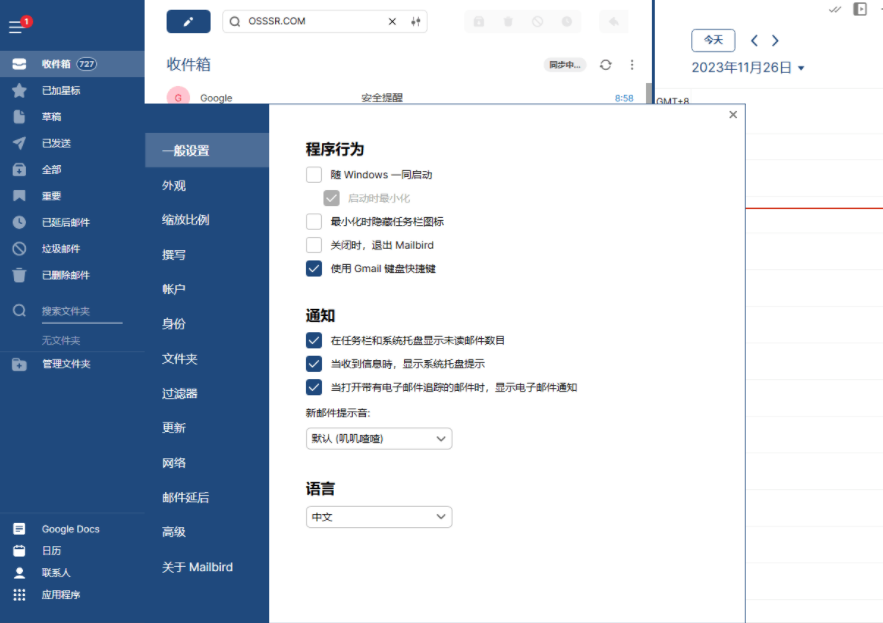The image size is (883, 623).
Task: Uncheck 使用 Gmail 键盘快捷键 option
Action: click(314, 268)
